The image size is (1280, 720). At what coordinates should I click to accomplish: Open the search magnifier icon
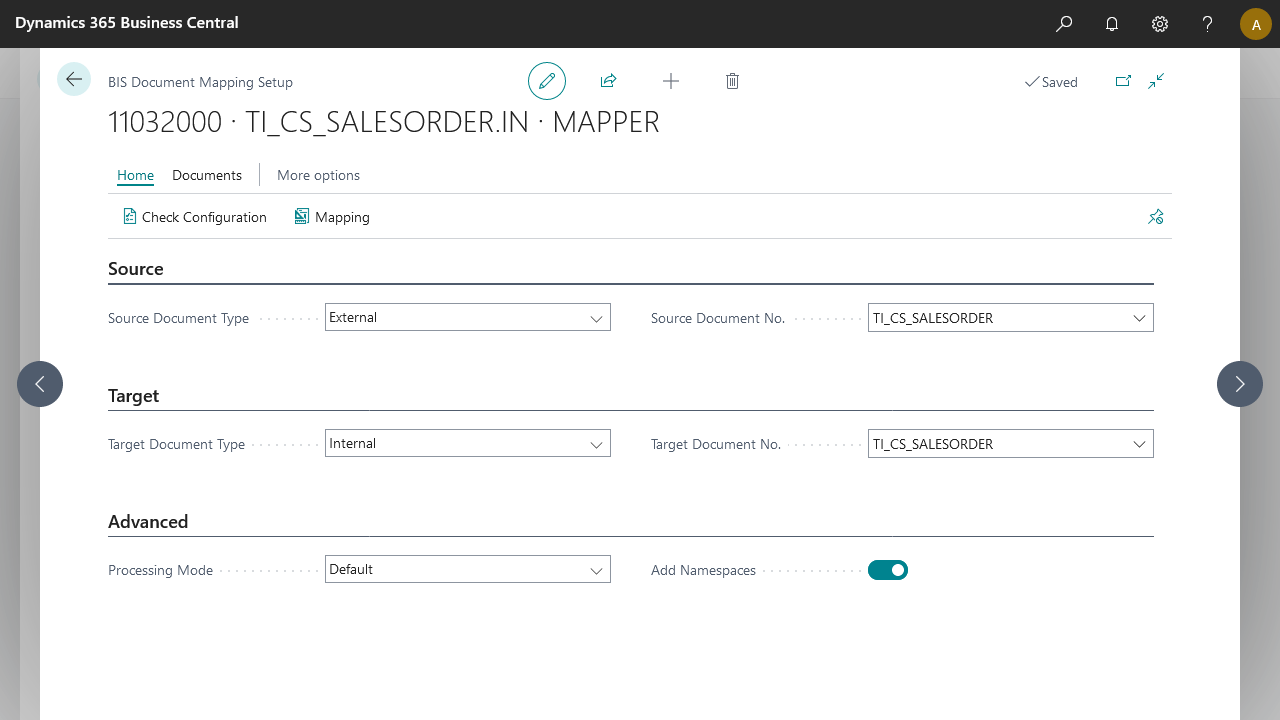point(1064,23)
